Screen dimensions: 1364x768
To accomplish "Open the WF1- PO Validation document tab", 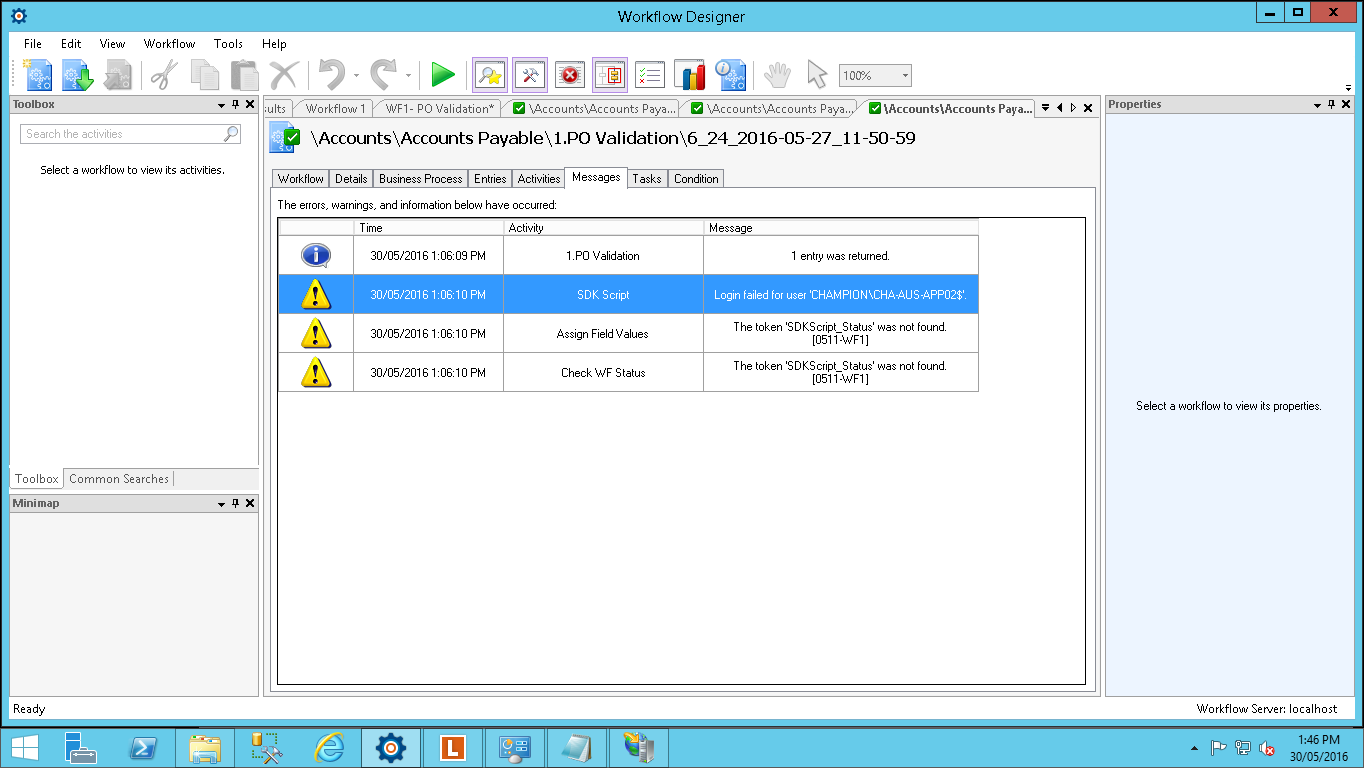I will (x=440, y=109).
